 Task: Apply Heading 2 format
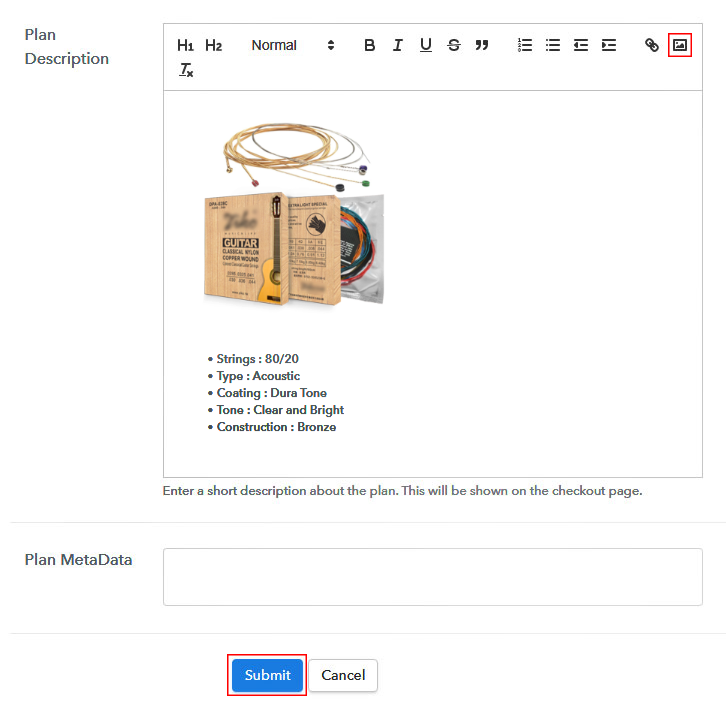(x=213, y=45)
